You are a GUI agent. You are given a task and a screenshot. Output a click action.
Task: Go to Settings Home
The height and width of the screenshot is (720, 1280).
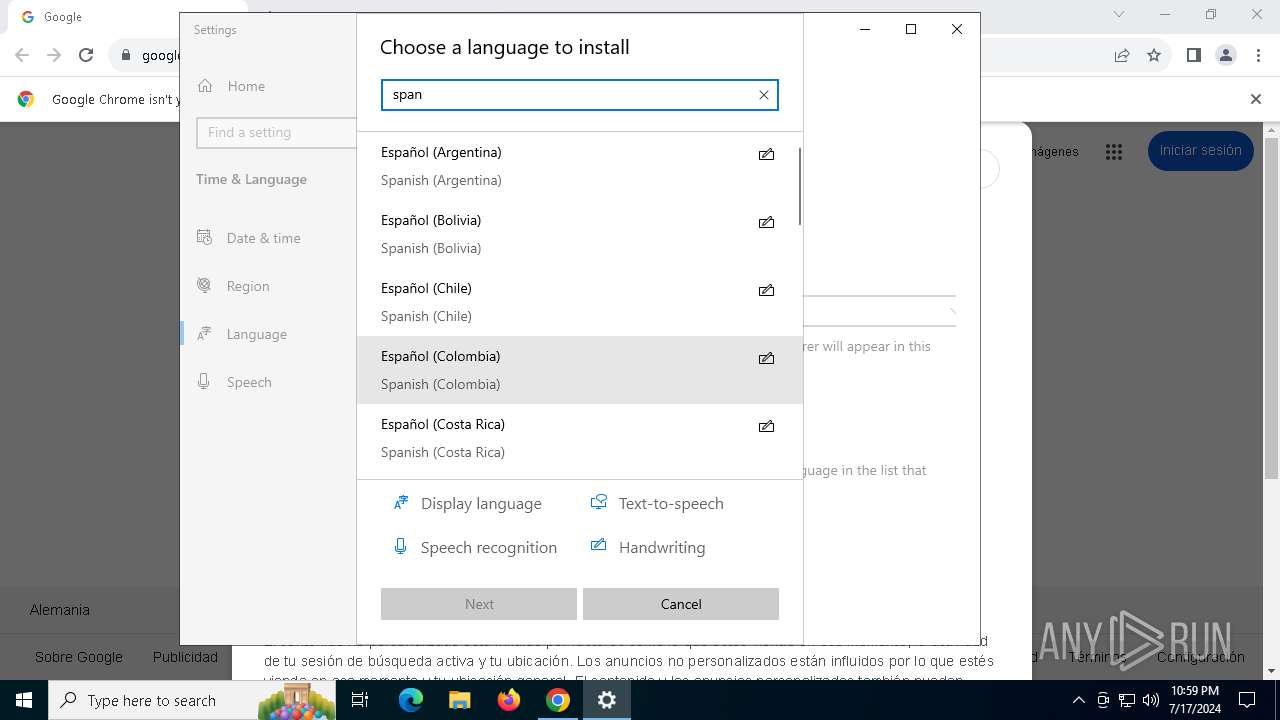(268, 86)
